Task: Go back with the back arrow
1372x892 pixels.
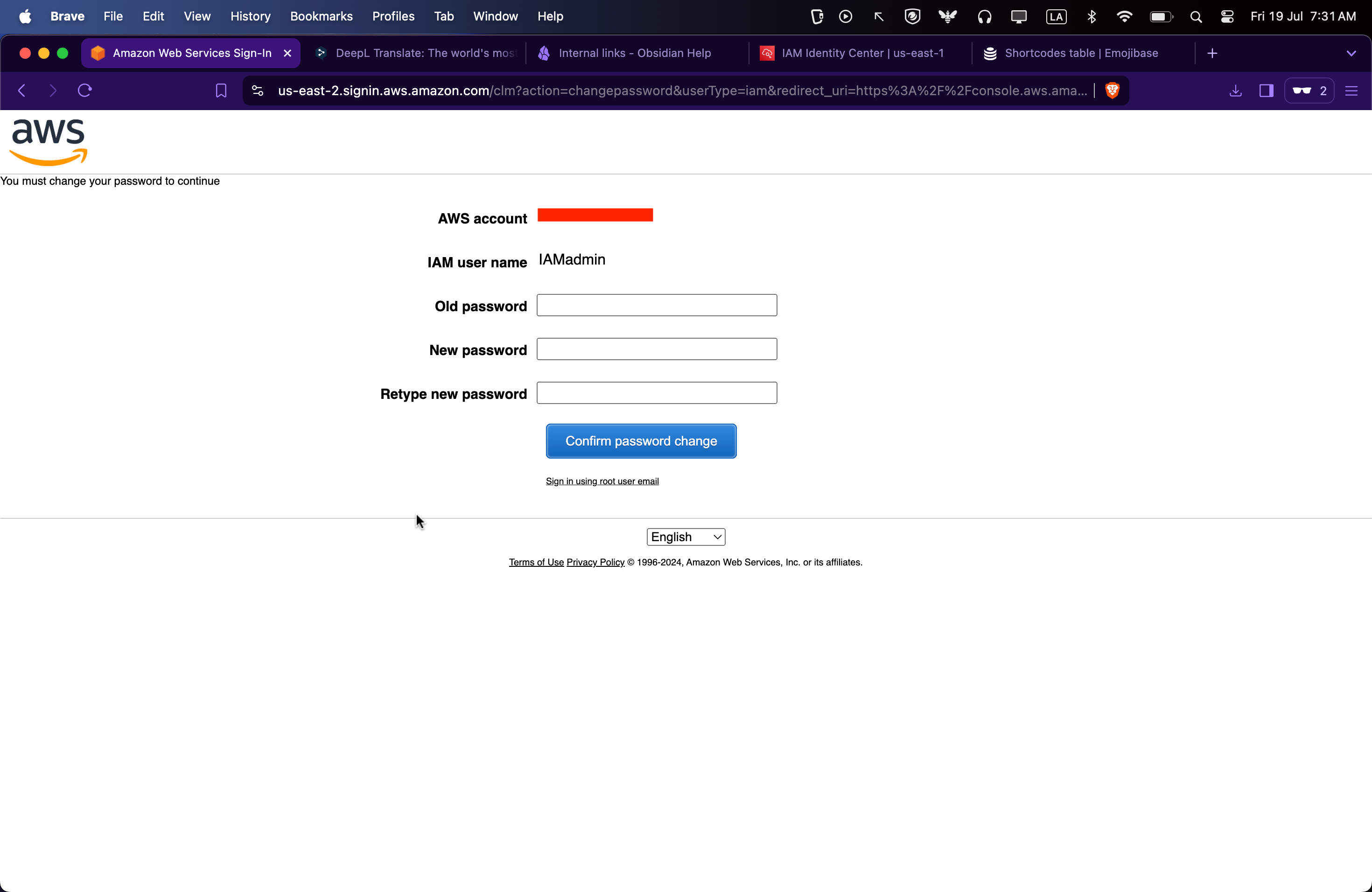Action: 22,91
